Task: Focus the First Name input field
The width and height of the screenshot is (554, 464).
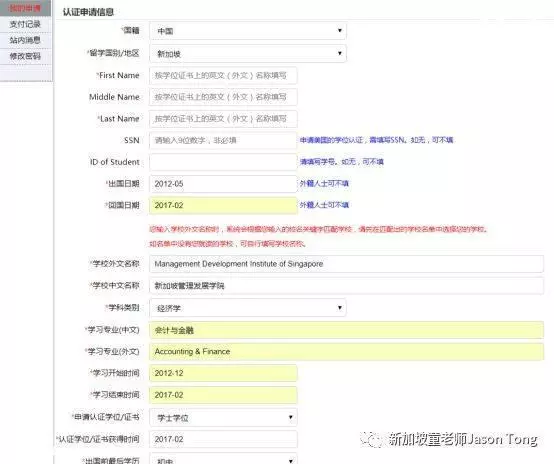Action: tap(223, 75)
